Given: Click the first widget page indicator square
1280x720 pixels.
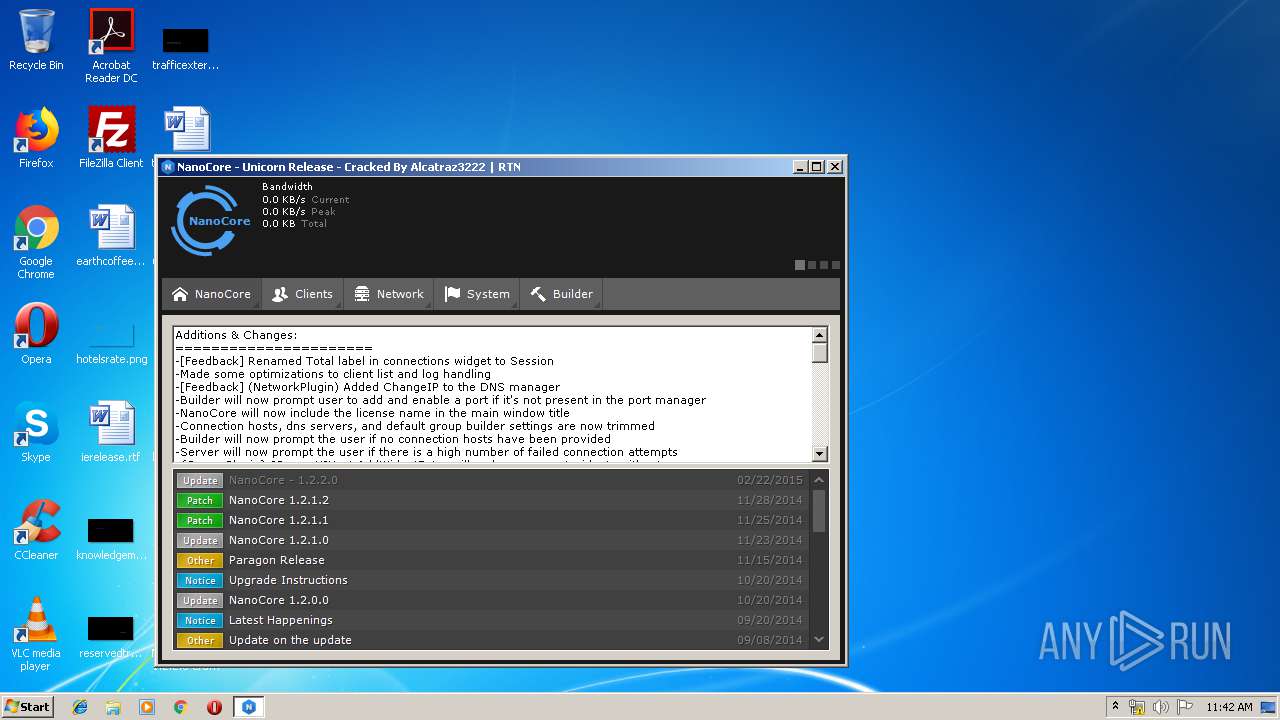Looking at the screenshot, I should pyautogui.click(x=800, y=265).
